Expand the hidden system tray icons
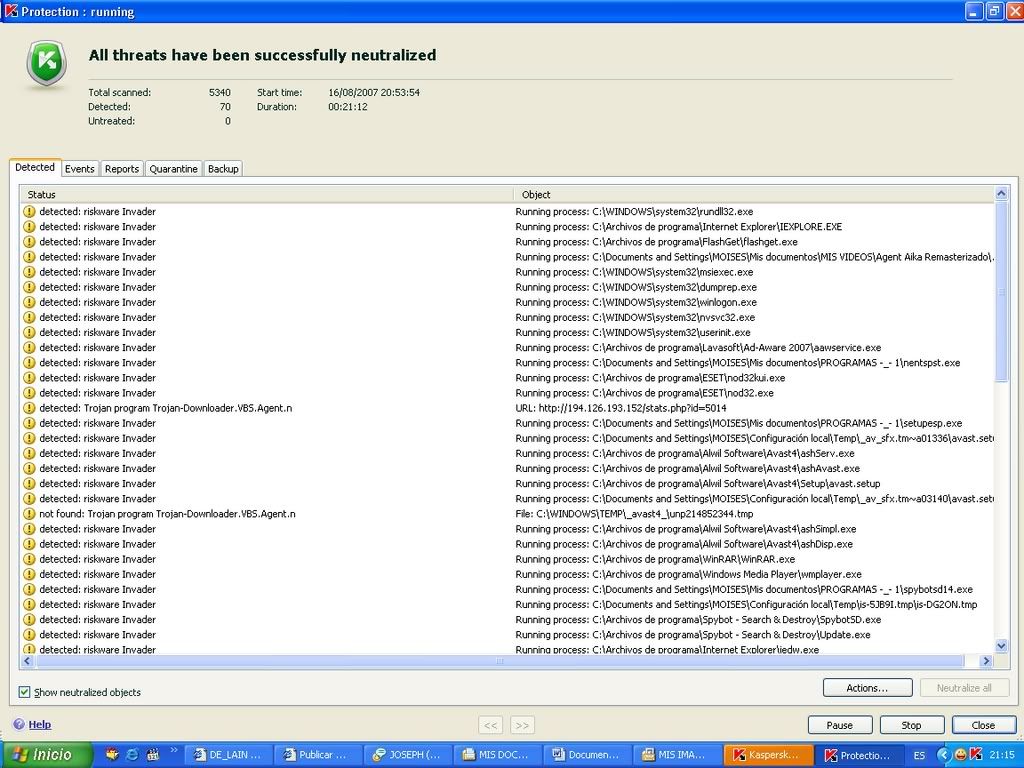 tap(943, 755)
